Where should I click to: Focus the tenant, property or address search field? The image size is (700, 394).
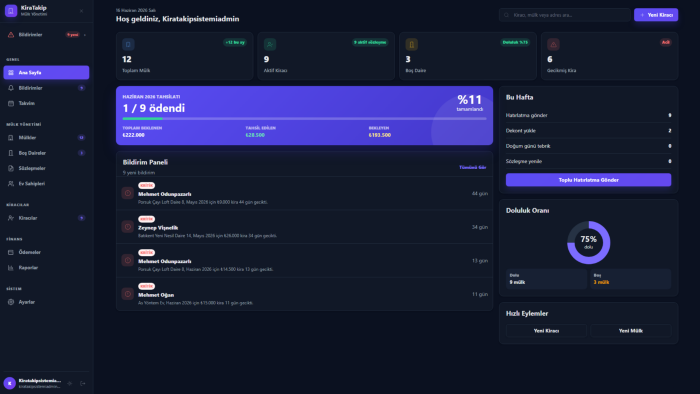tap(565, 15)
